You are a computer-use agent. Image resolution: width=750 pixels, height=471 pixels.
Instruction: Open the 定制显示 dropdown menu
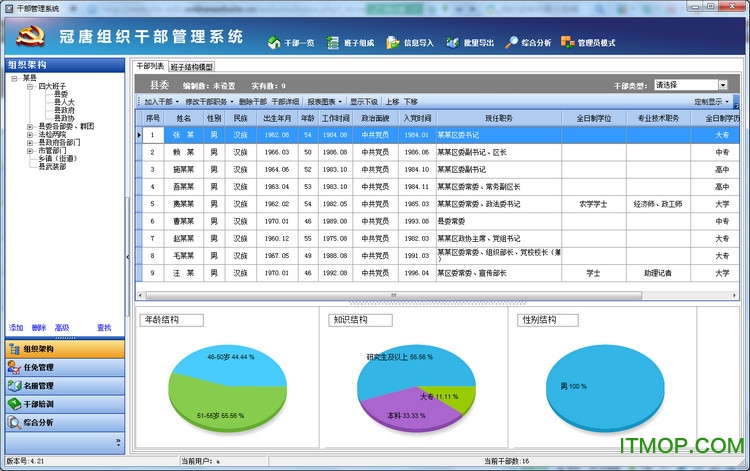click(712, 102)
